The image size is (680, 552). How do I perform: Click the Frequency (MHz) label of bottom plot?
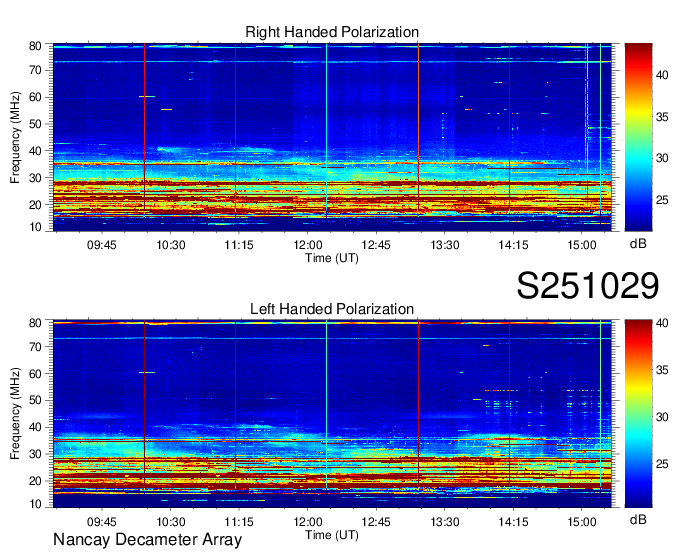(16, 412)
